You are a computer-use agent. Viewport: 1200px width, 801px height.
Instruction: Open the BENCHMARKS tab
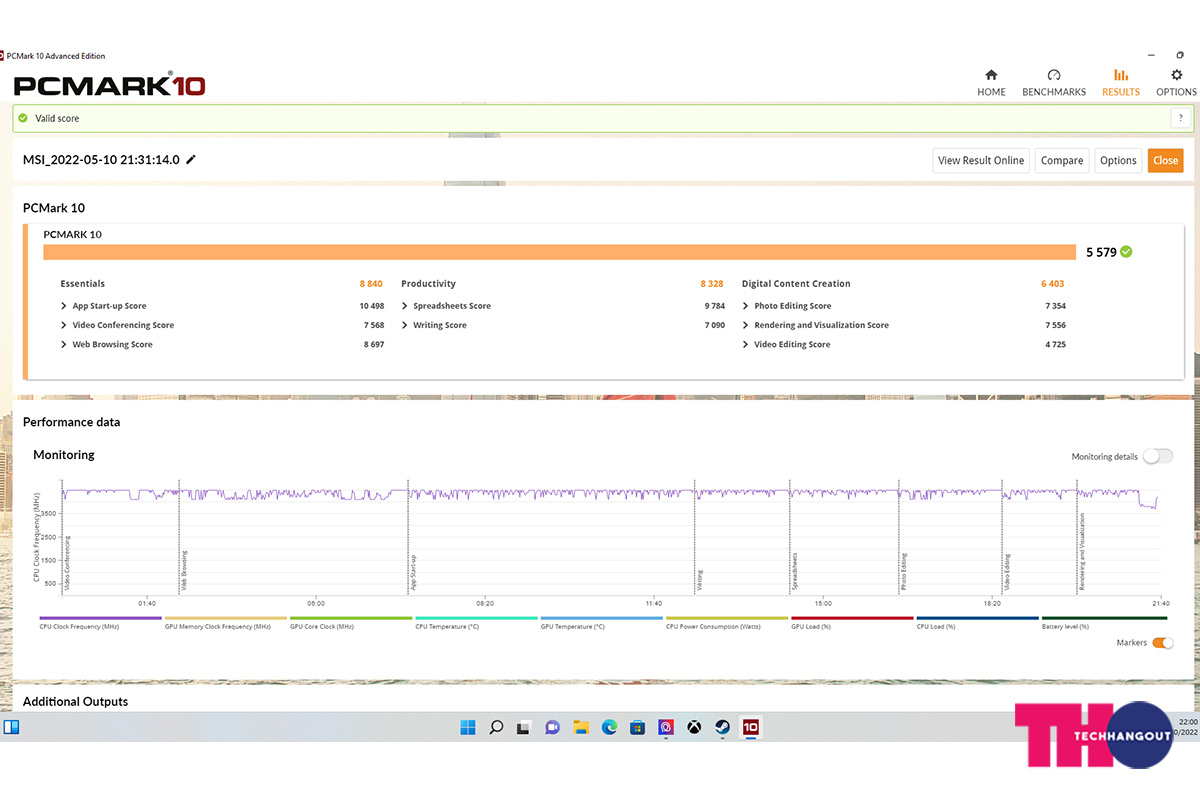pyautogui.click(x=1054, y=83)
